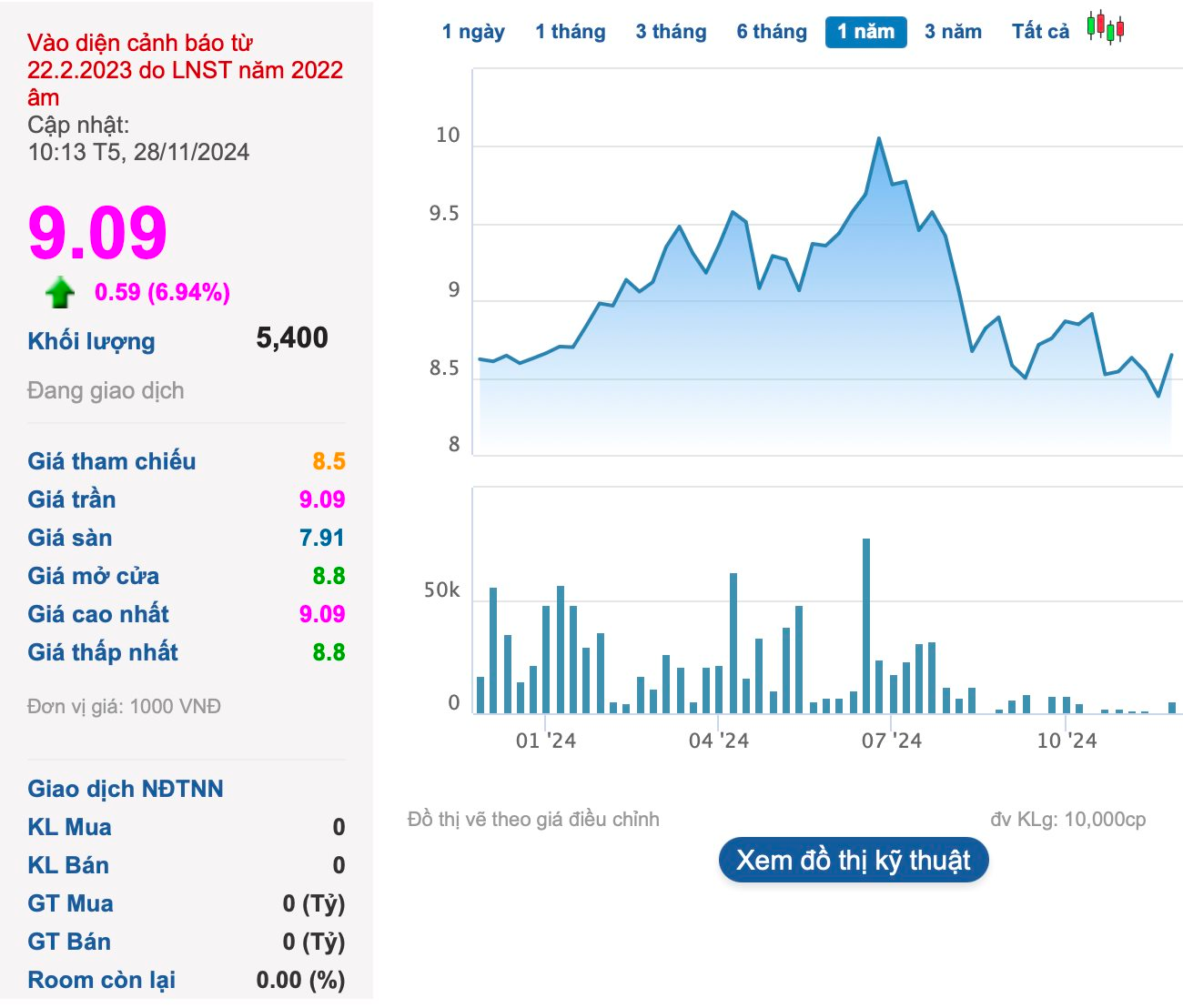Screen dimensions: 1183x1008
Task: Select the 1 ngày time range
Action: click(x=473, y=32)
